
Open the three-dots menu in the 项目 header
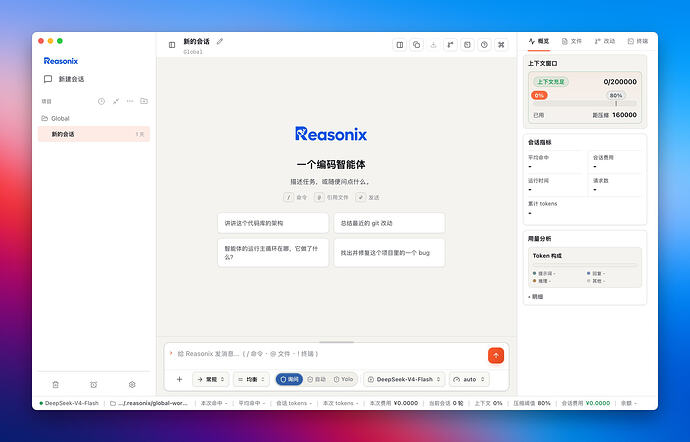pyautogui.click(x=130, y=101)
